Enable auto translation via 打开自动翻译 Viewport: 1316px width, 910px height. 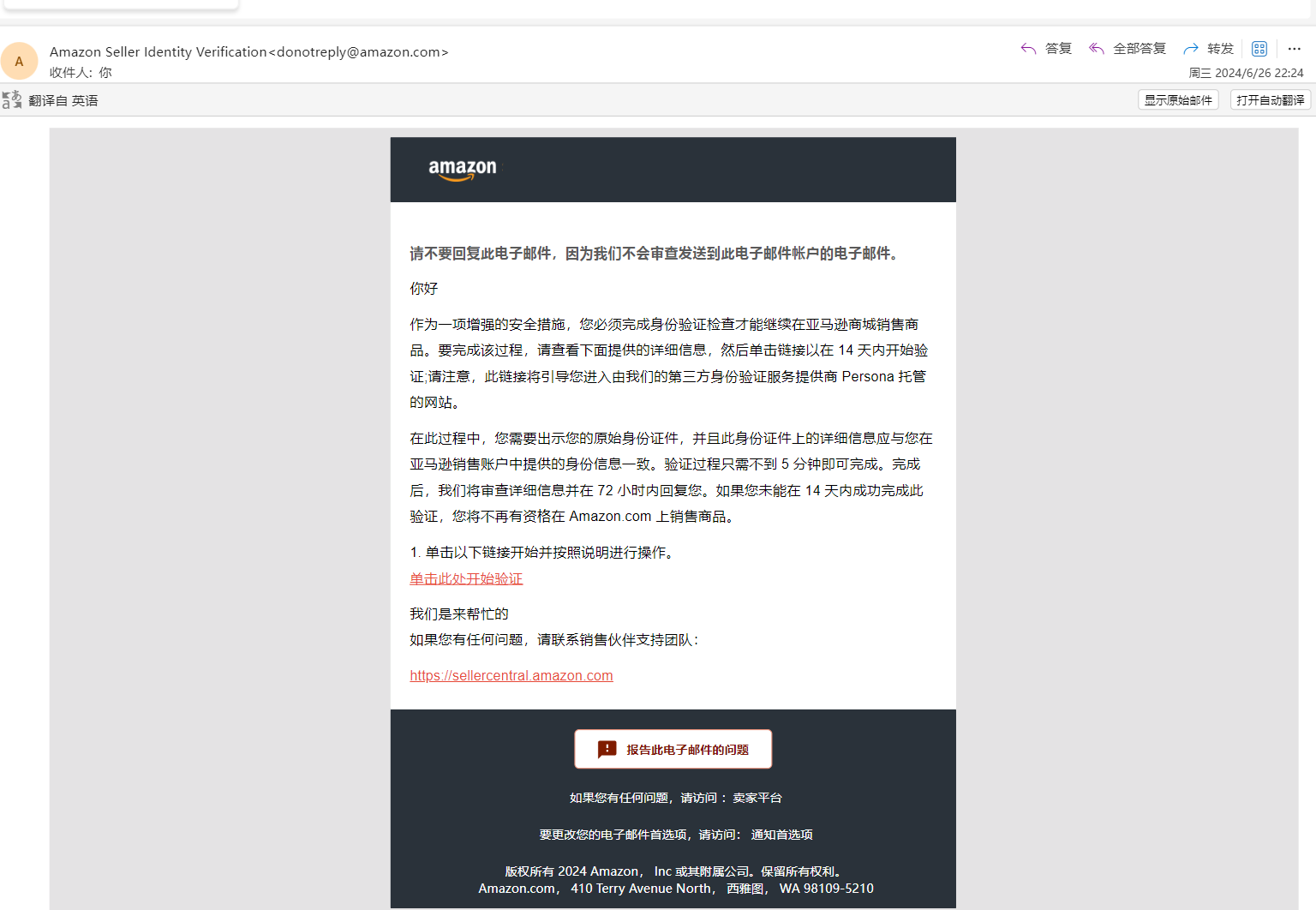point(1270,100)
